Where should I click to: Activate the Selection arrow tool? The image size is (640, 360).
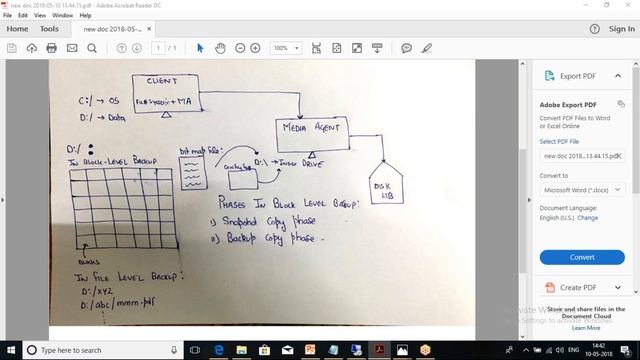200,48
